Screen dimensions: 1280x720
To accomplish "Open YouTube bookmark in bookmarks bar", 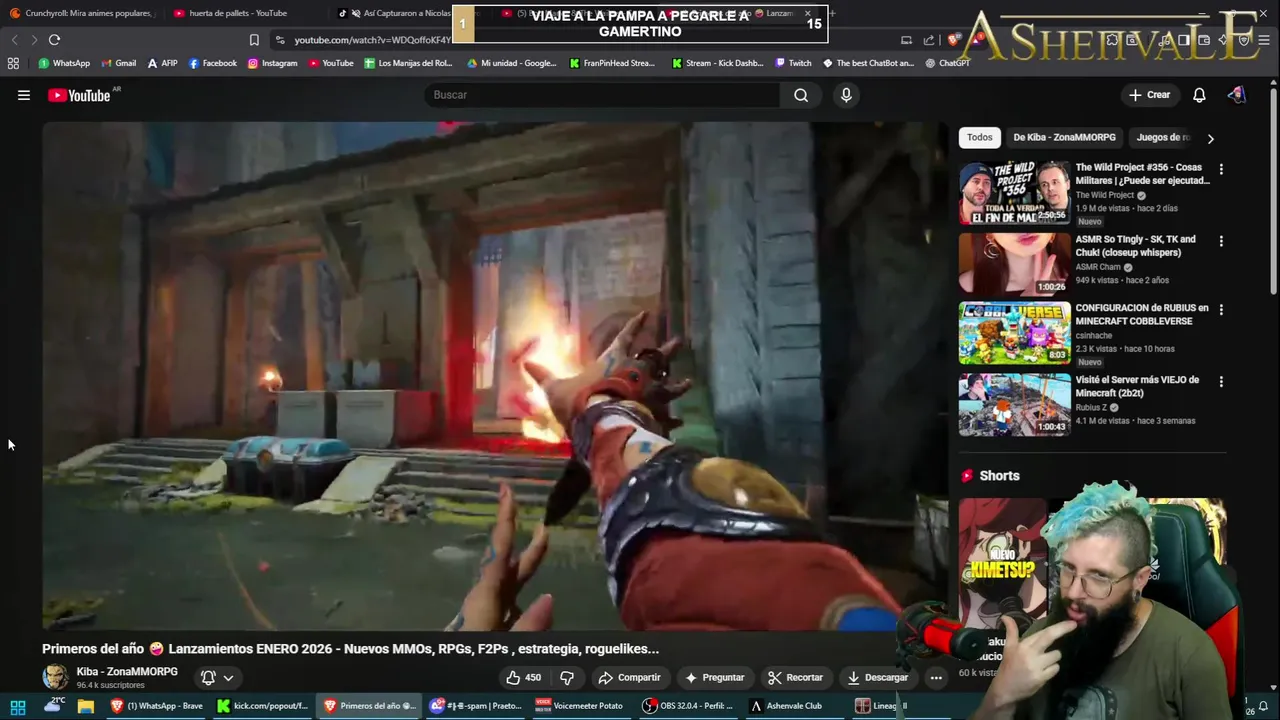I will (x=331, y=63).
